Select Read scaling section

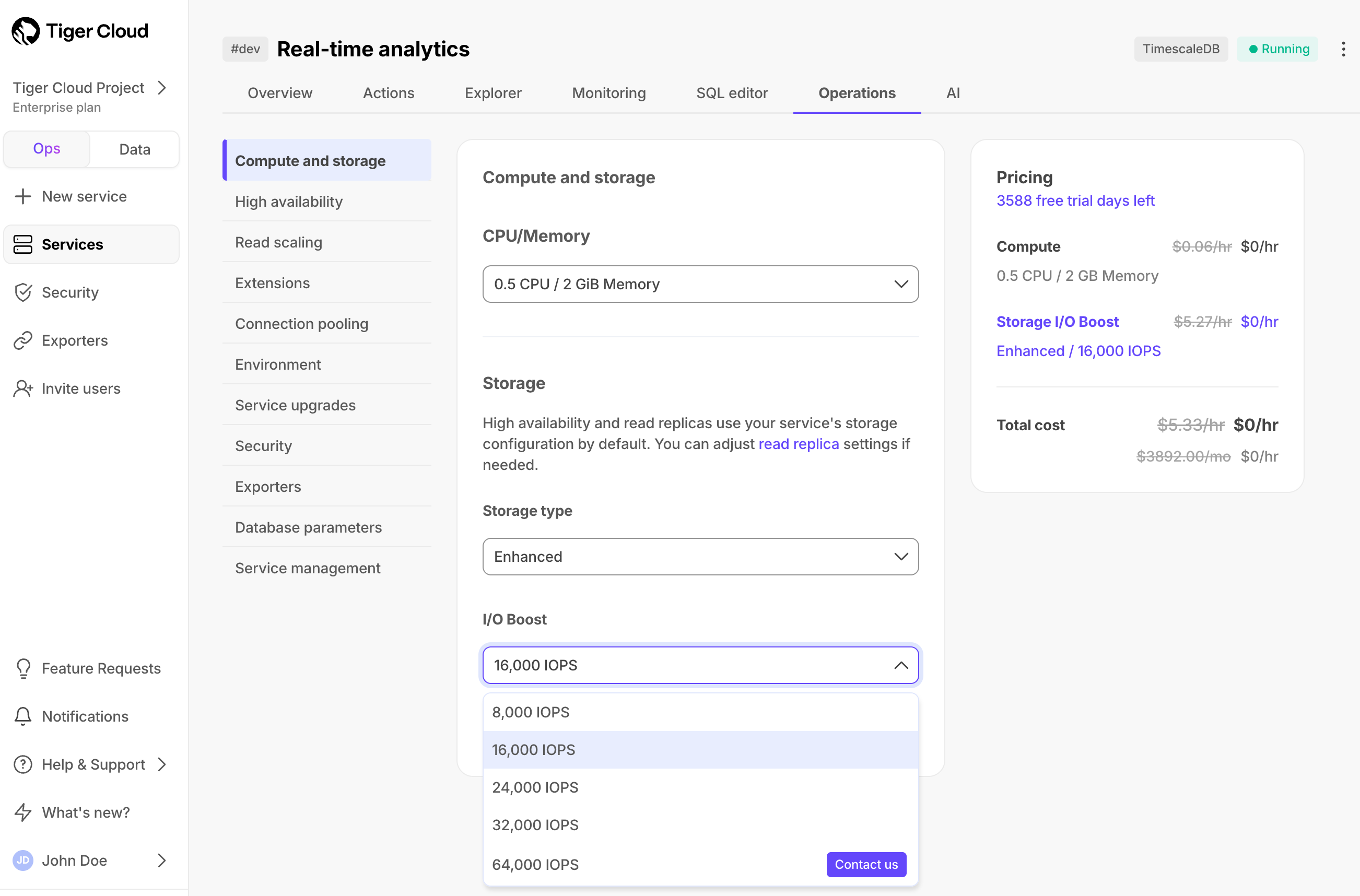click(327, 242)
